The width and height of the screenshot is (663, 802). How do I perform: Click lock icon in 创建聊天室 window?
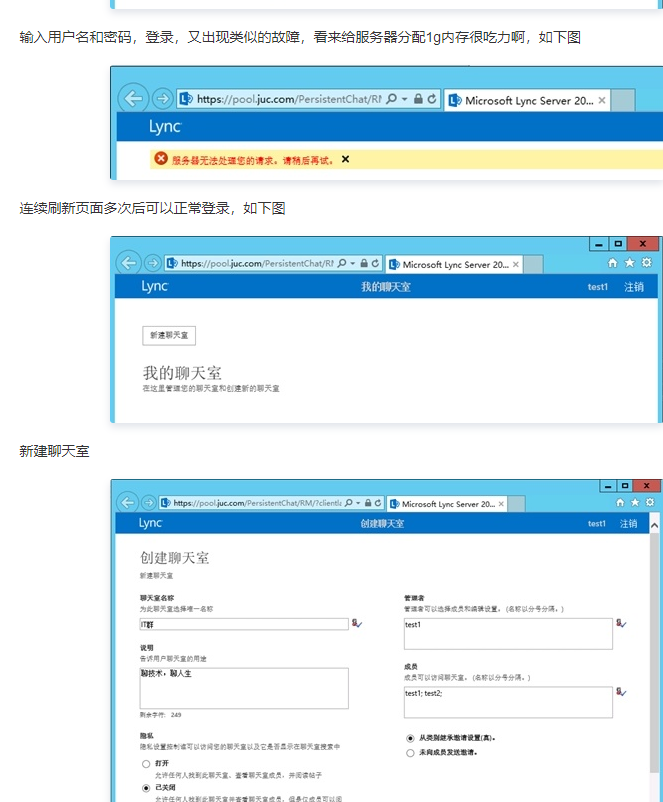368,503
